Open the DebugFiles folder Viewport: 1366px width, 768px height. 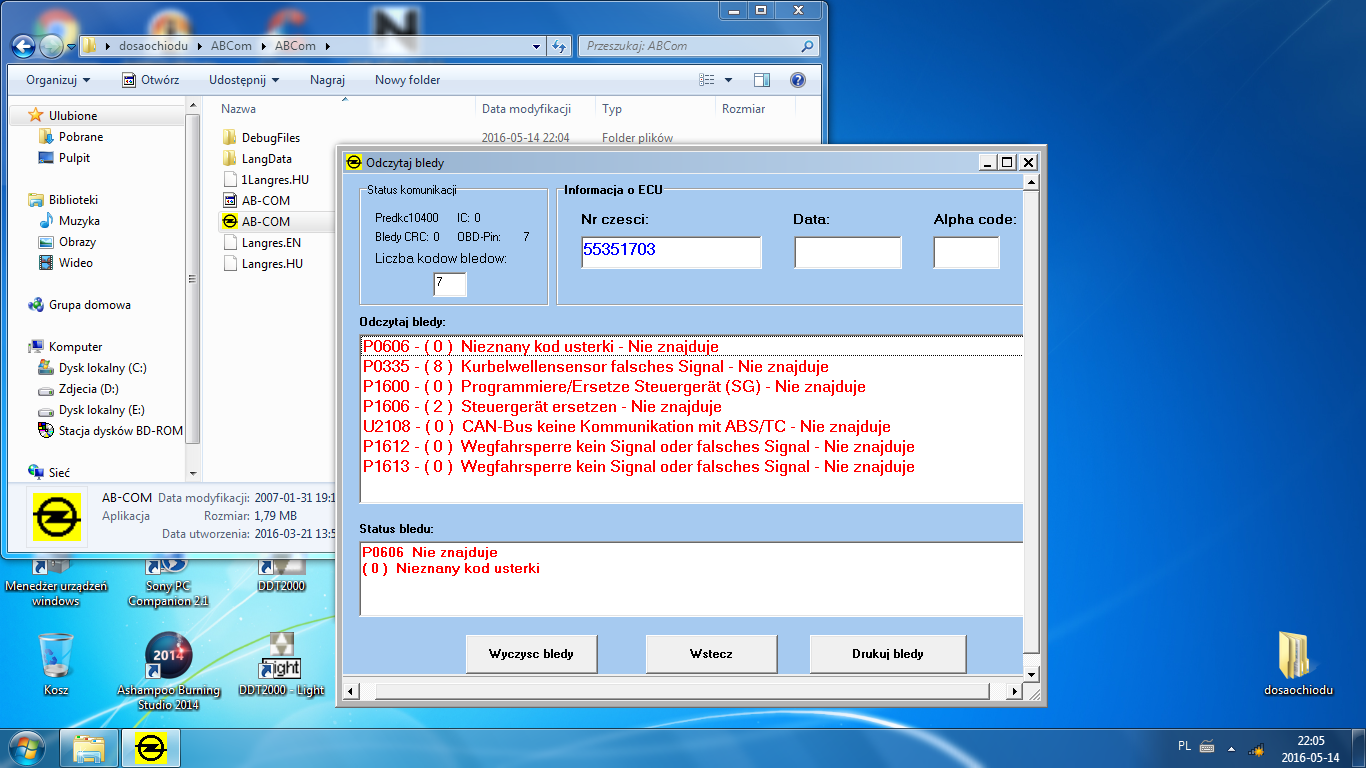(270, 138)
